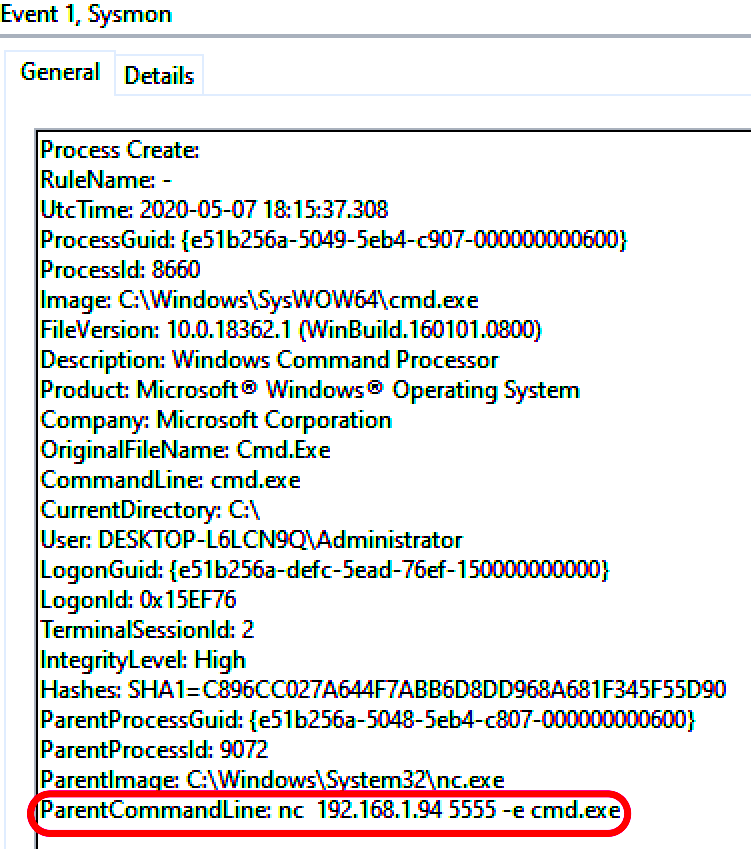Switch to the General tab
The height and width of the screenshot is (849, 751).
[x=60, y=73]
